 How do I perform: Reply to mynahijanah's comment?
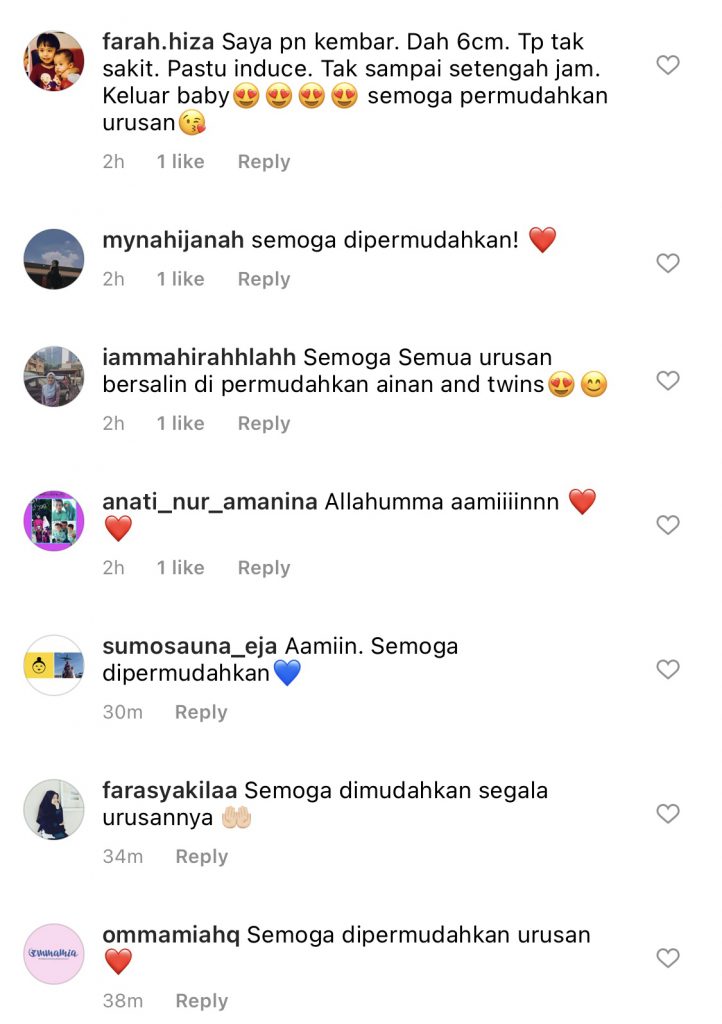point(264,280)
